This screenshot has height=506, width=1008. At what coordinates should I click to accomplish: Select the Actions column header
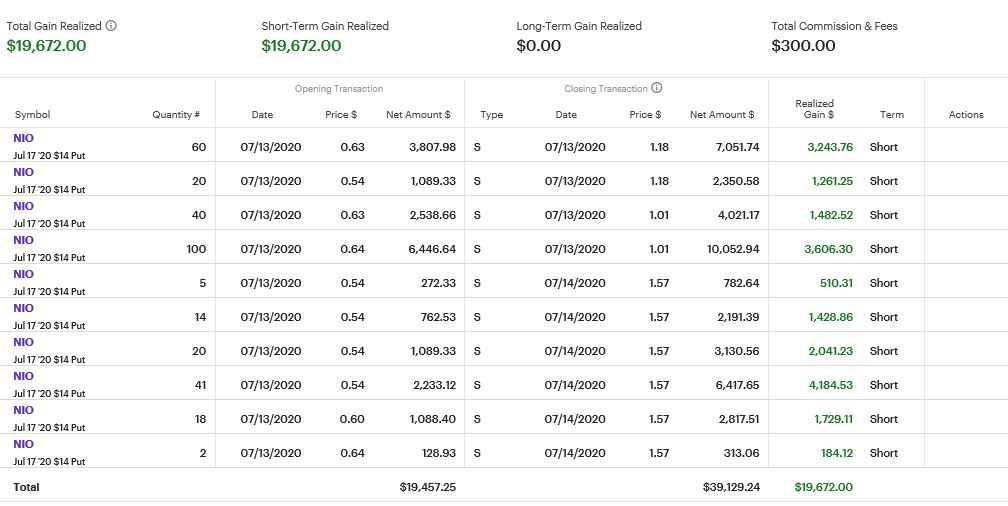pyautogui.click(x=966, y=114)
